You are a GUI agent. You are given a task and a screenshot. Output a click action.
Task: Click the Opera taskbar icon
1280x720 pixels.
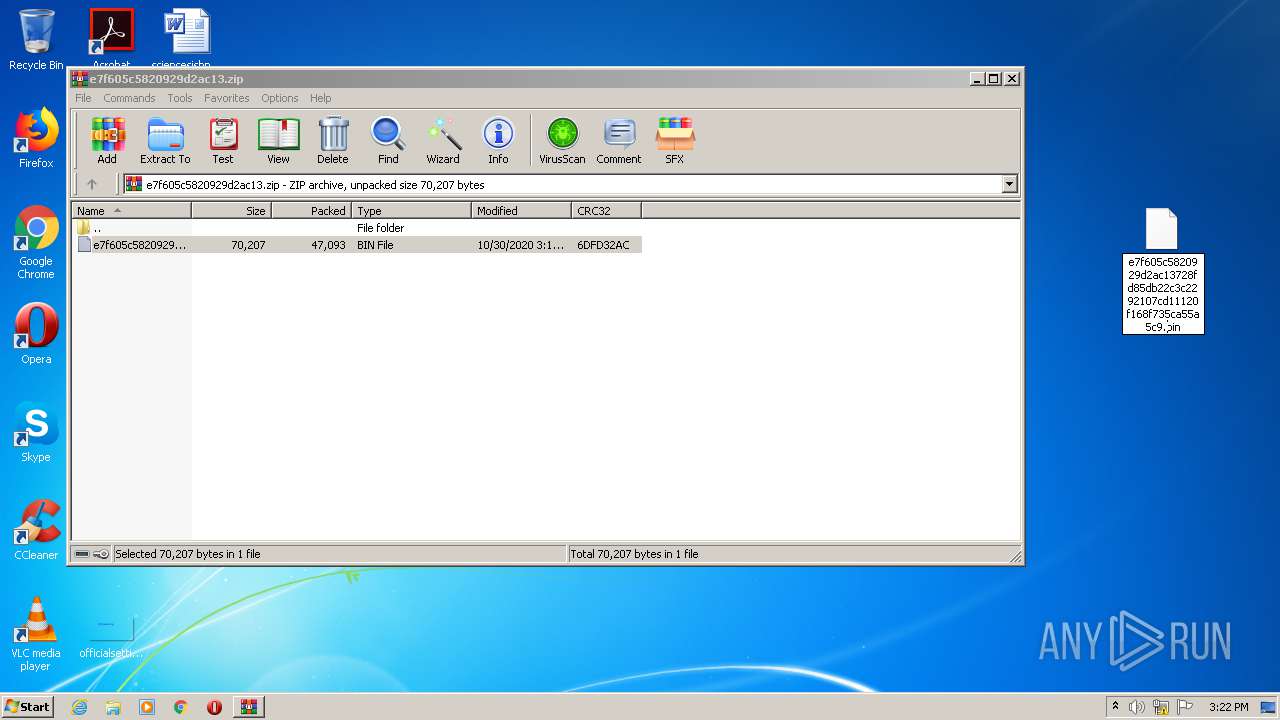[214, 707]
